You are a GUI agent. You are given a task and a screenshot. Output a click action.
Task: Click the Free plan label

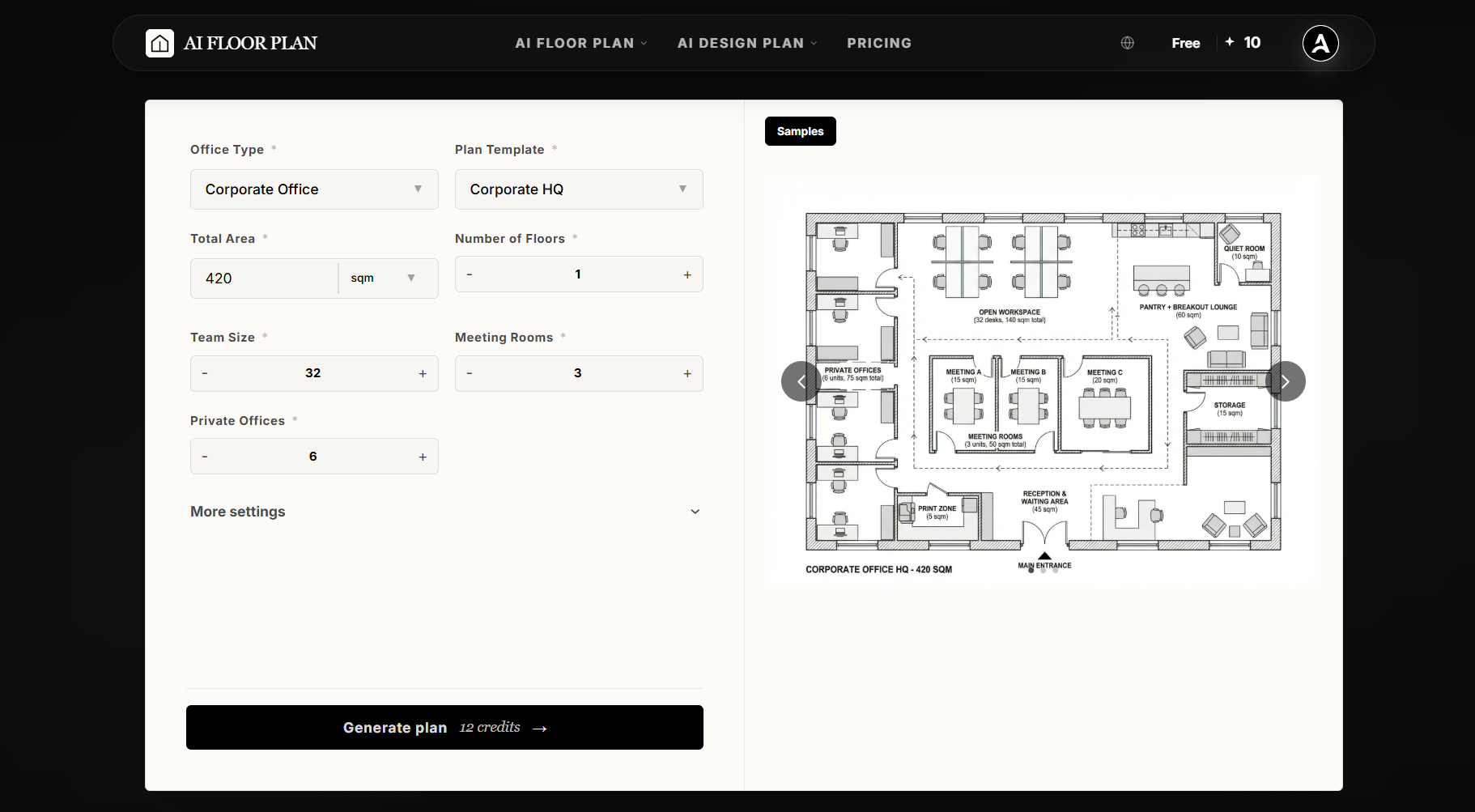pos(1185,43)
